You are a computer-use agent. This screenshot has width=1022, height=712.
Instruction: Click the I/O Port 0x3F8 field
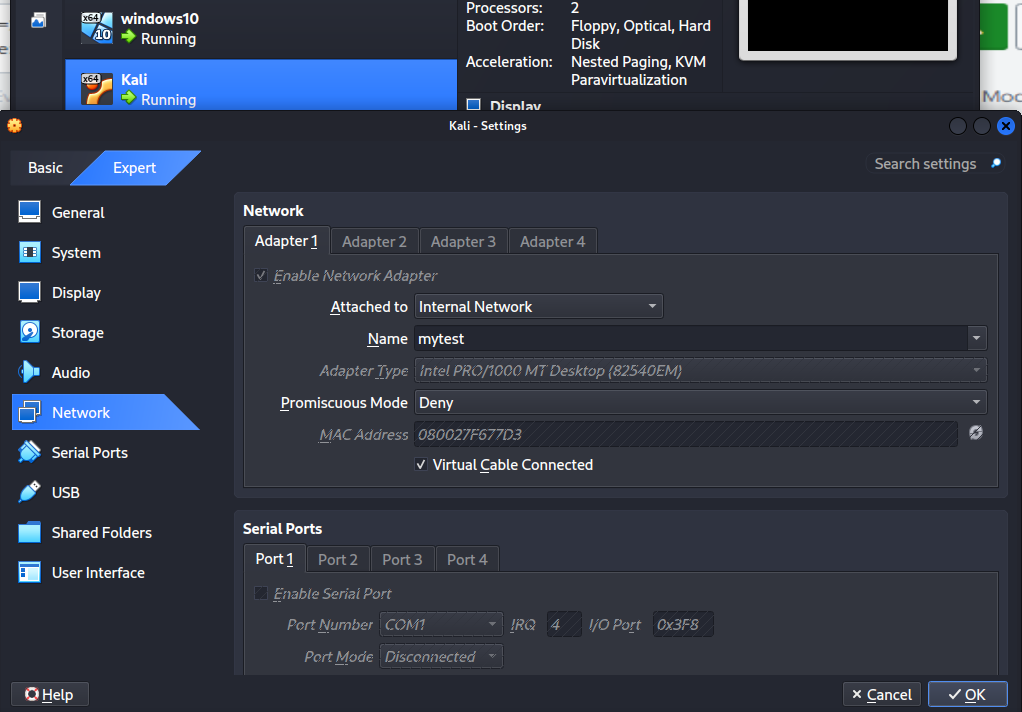(683, 624)
